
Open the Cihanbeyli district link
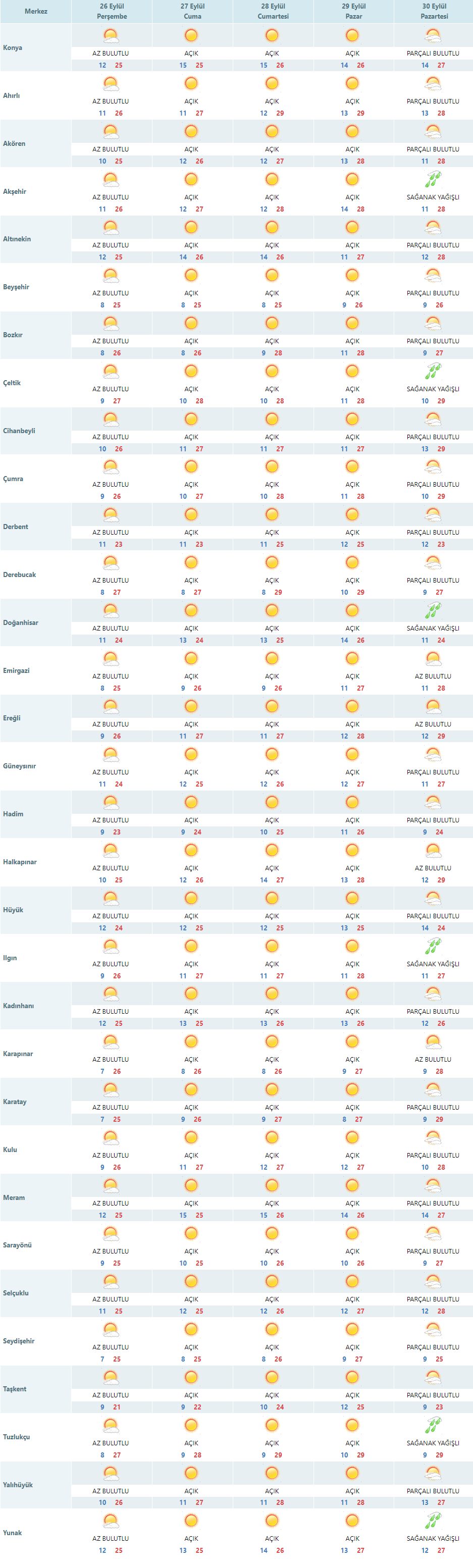point(19,431)
